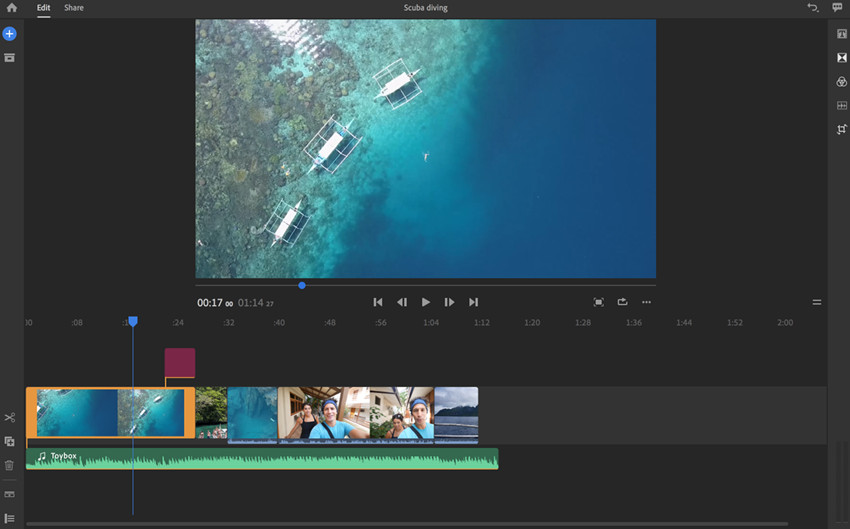Click the Undo arrow icon
The image size is (850, 529).
[813, 8]
